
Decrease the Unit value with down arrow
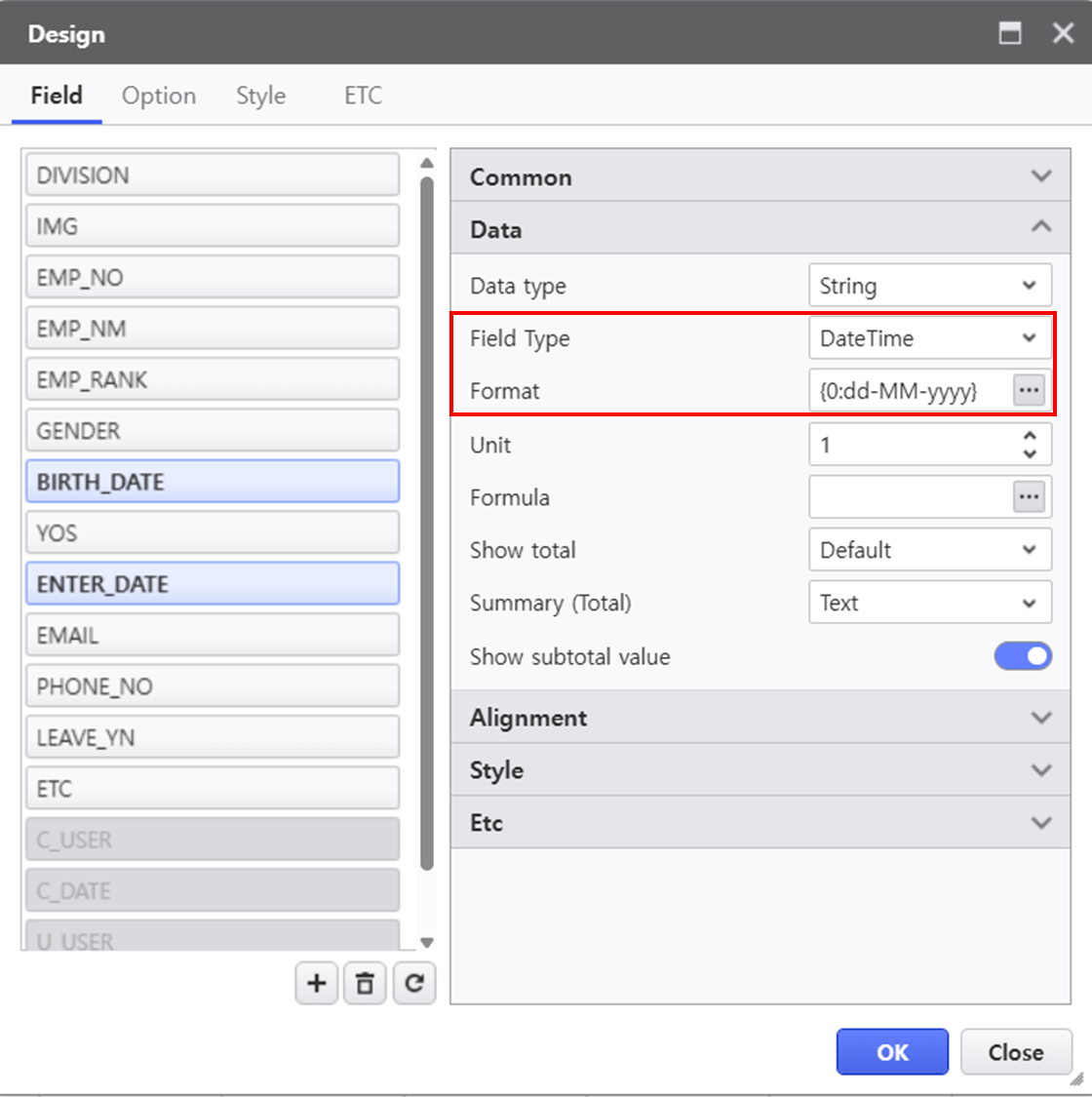coord(1029,453)
